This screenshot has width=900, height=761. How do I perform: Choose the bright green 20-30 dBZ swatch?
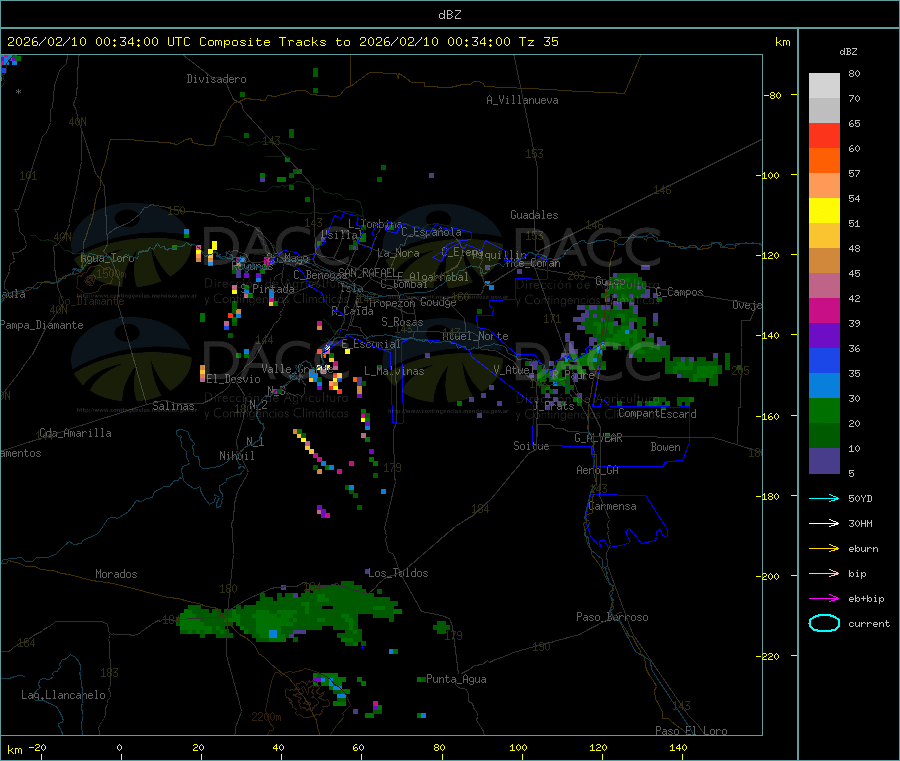[824, 411]
